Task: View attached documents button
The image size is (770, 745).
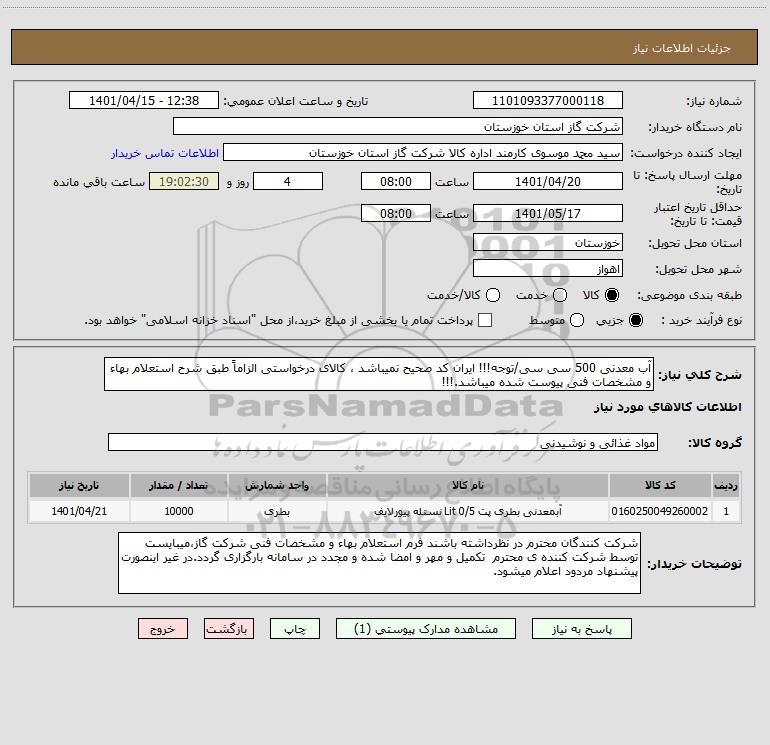Action: click(426, 629)
